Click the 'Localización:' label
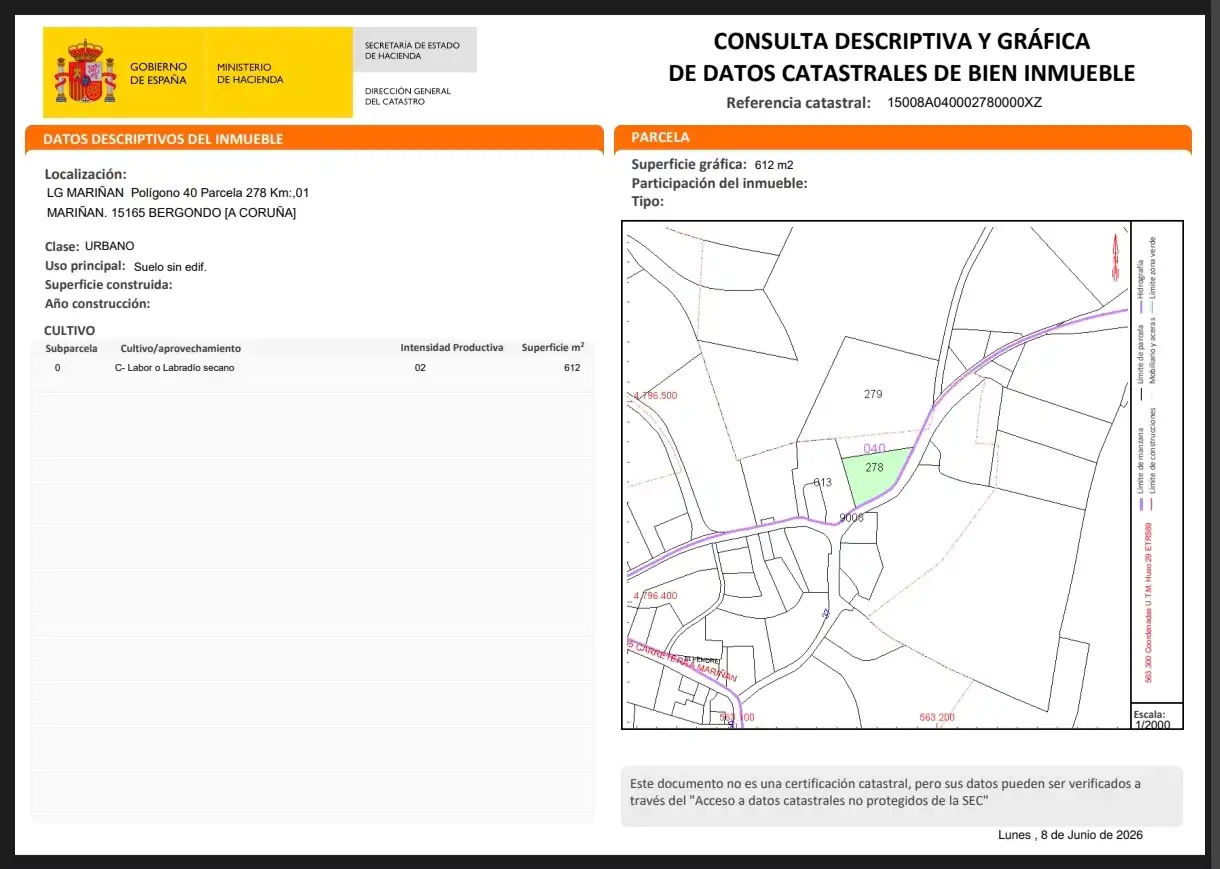 point(86,174)
